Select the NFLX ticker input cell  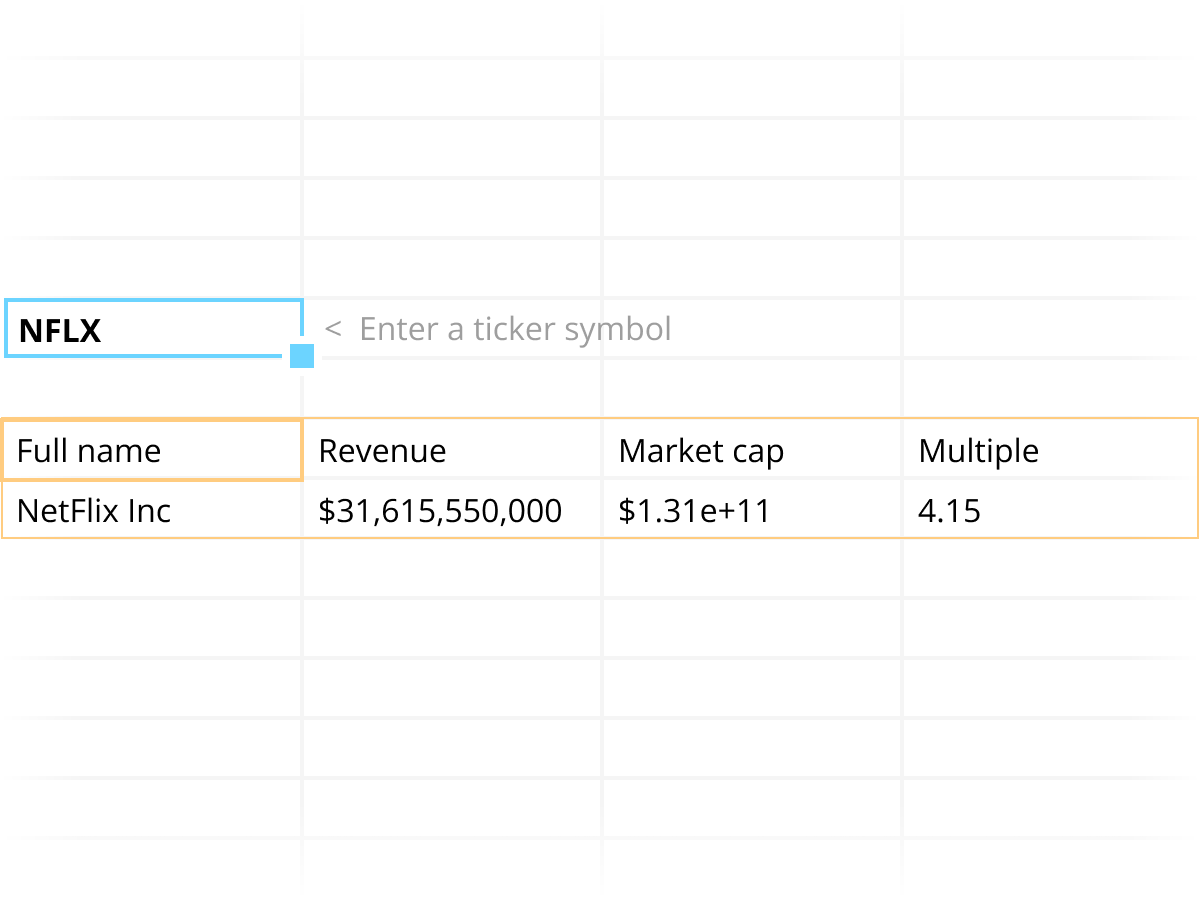tap(150, 328)
